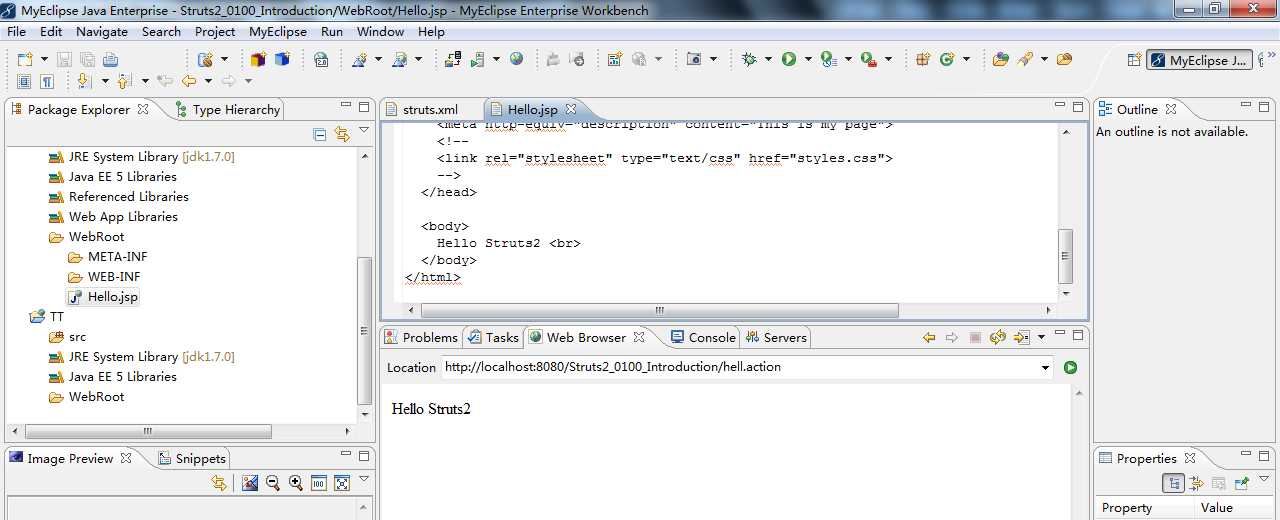Open the Back history dropdown arrow in main toolbar
Screen dimensions: 1280x520
[208, 81]
